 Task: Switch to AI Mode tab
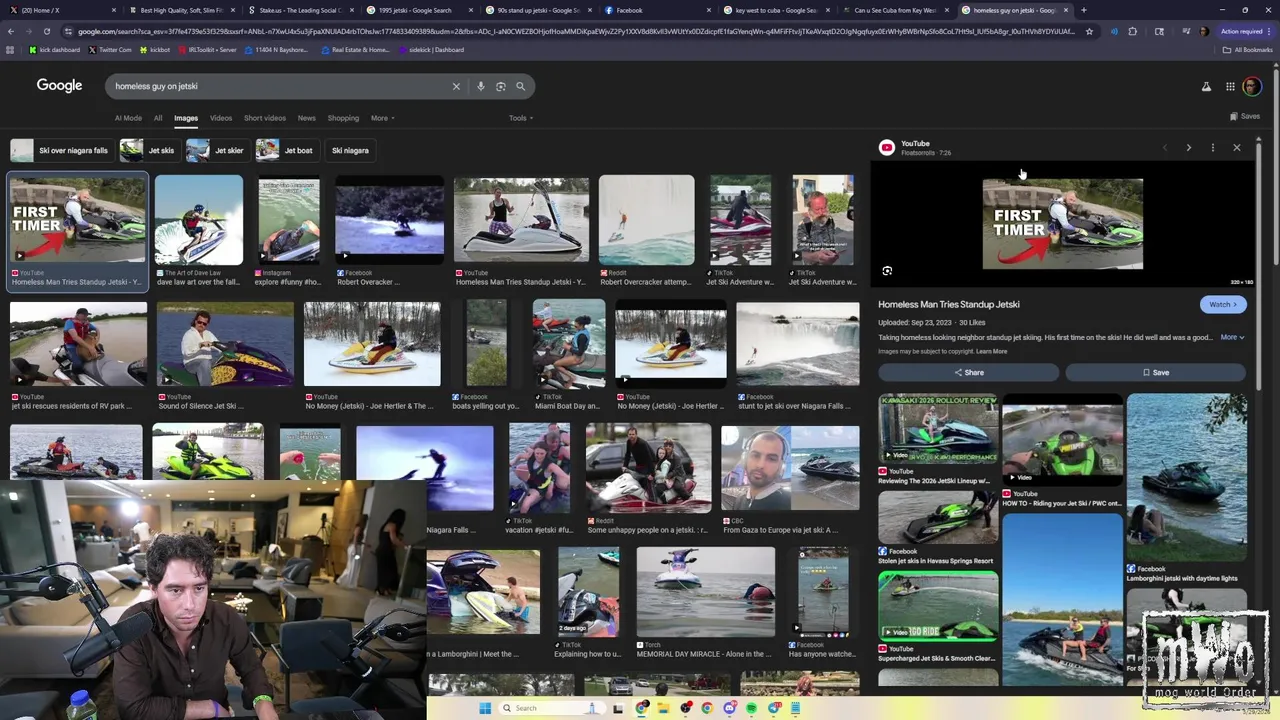128,118
